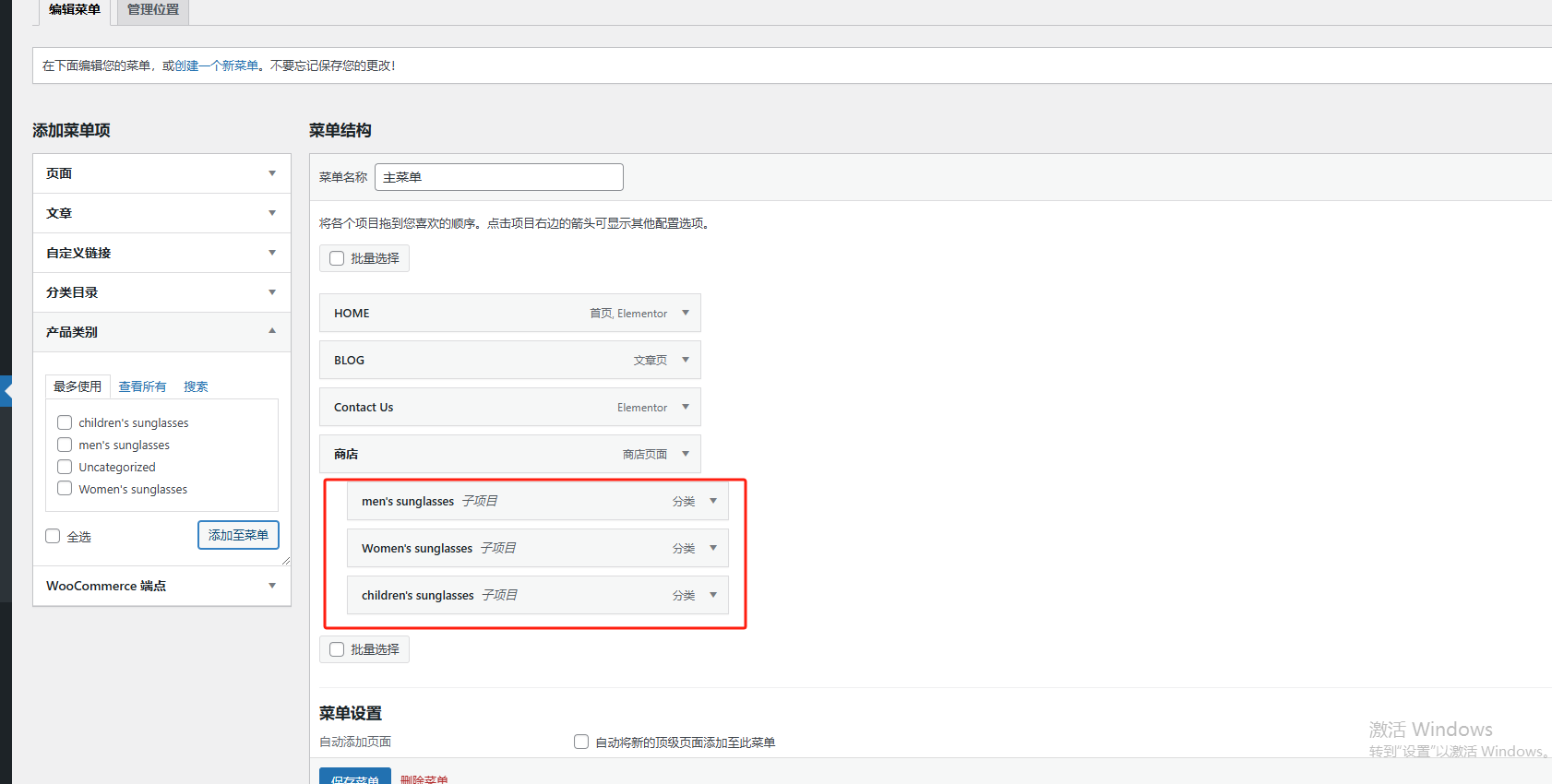Enable 全选 select-all checkbox
Image resolution: width=1552 pixels, height=784 pixels.
coord(54,536)
